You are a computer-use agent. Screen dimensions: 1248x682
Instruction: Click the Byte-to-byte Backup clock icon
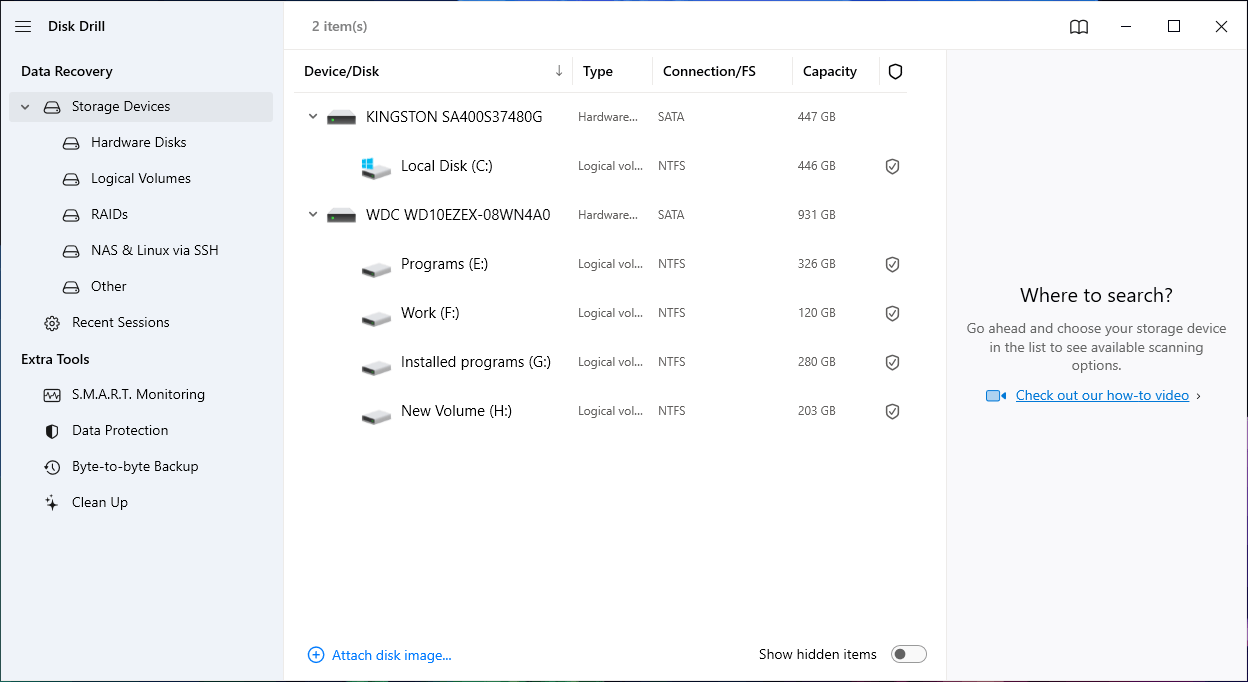pyautogui.click(x=52, y=467)
